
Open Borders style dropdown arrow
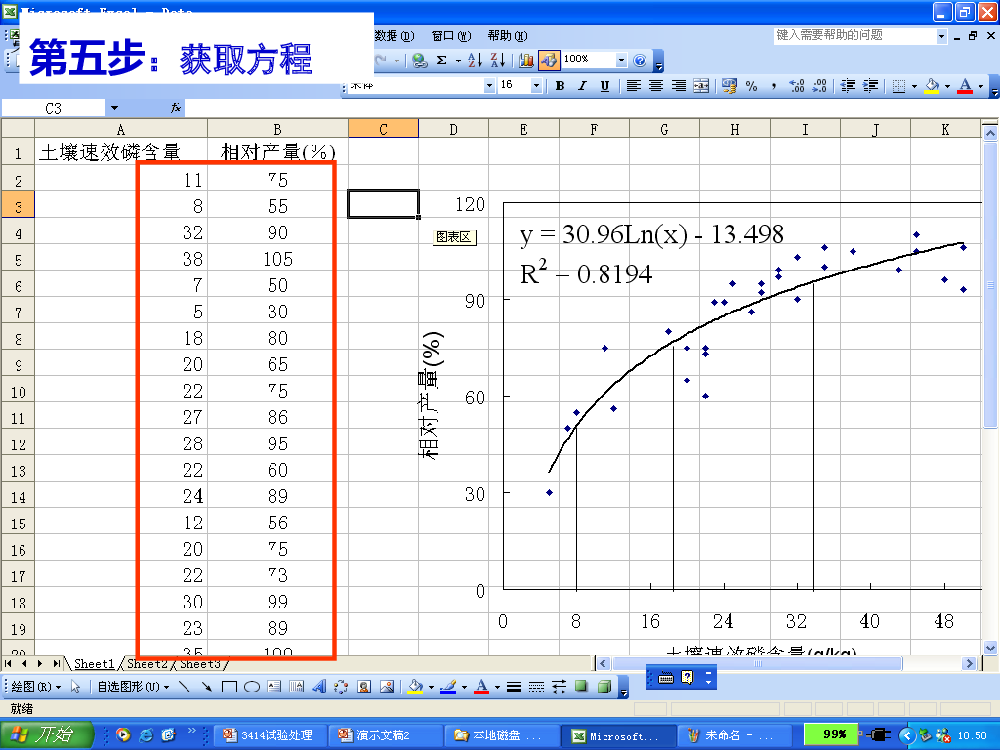914,85
